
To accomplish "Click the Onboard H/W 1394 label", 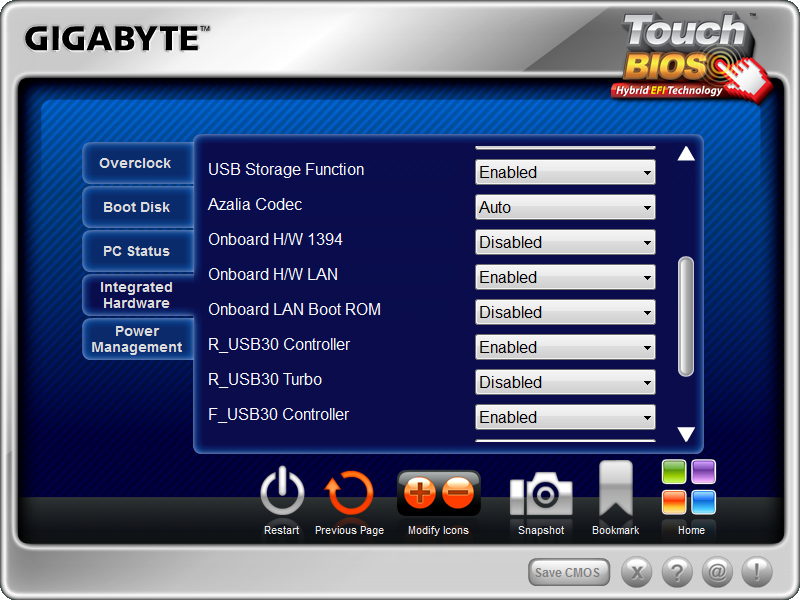I will pyautogui.click(x=276, y=239).
